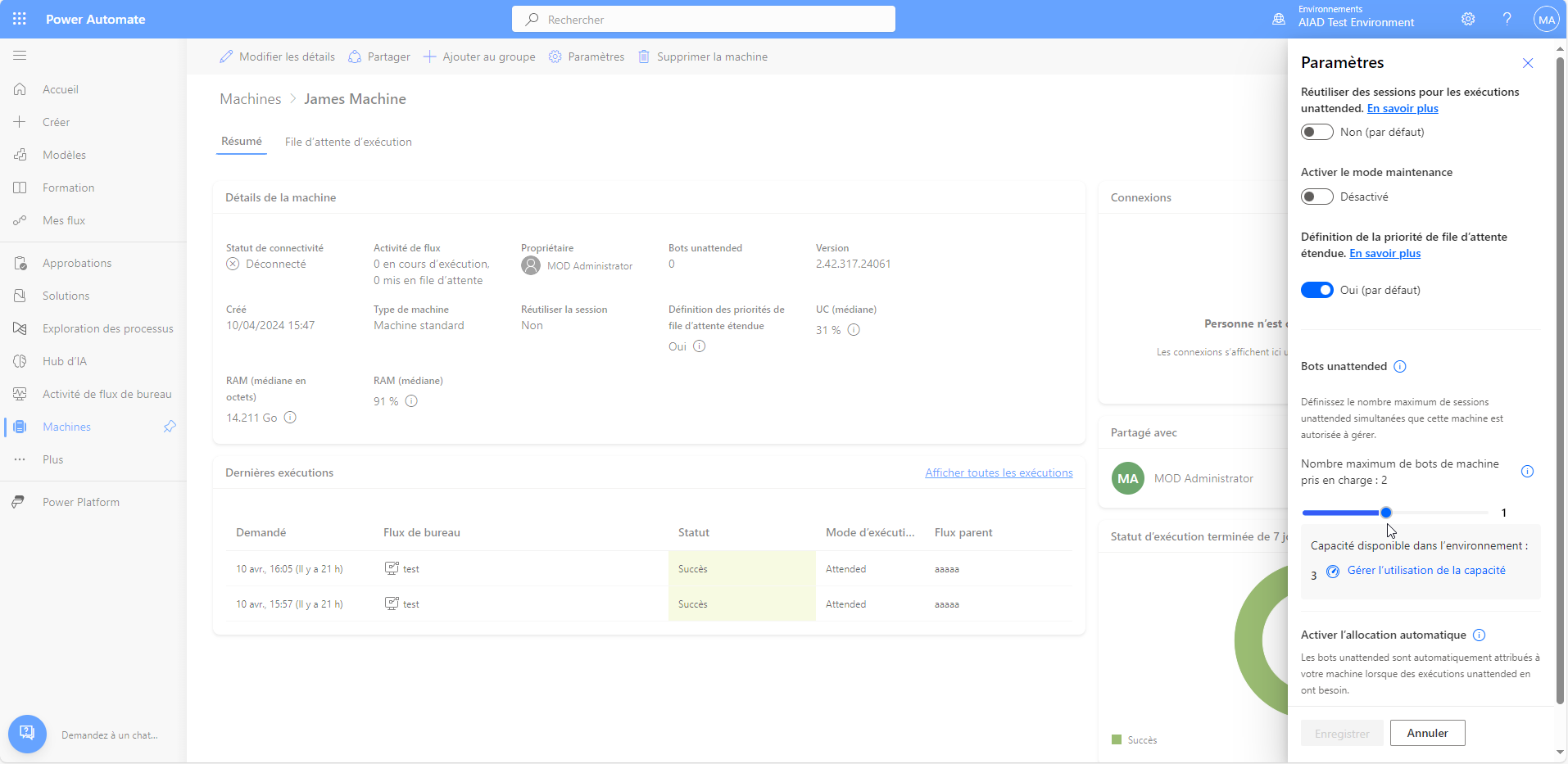
Task: Click the capacity gauge icon beside Gérer l'utilisation
Action: pyautogui.click(x=1333, y=572)
